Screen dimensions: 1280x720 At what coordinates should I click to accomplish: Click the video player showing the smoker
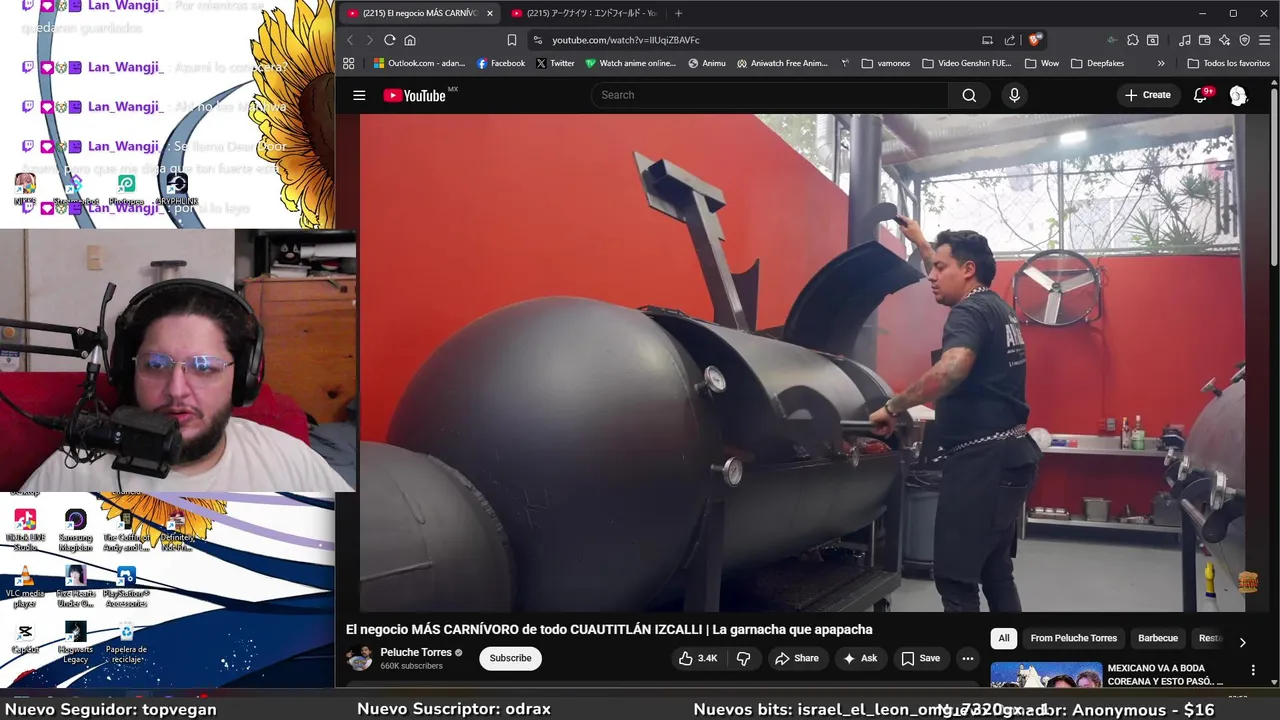coord(802,362)
